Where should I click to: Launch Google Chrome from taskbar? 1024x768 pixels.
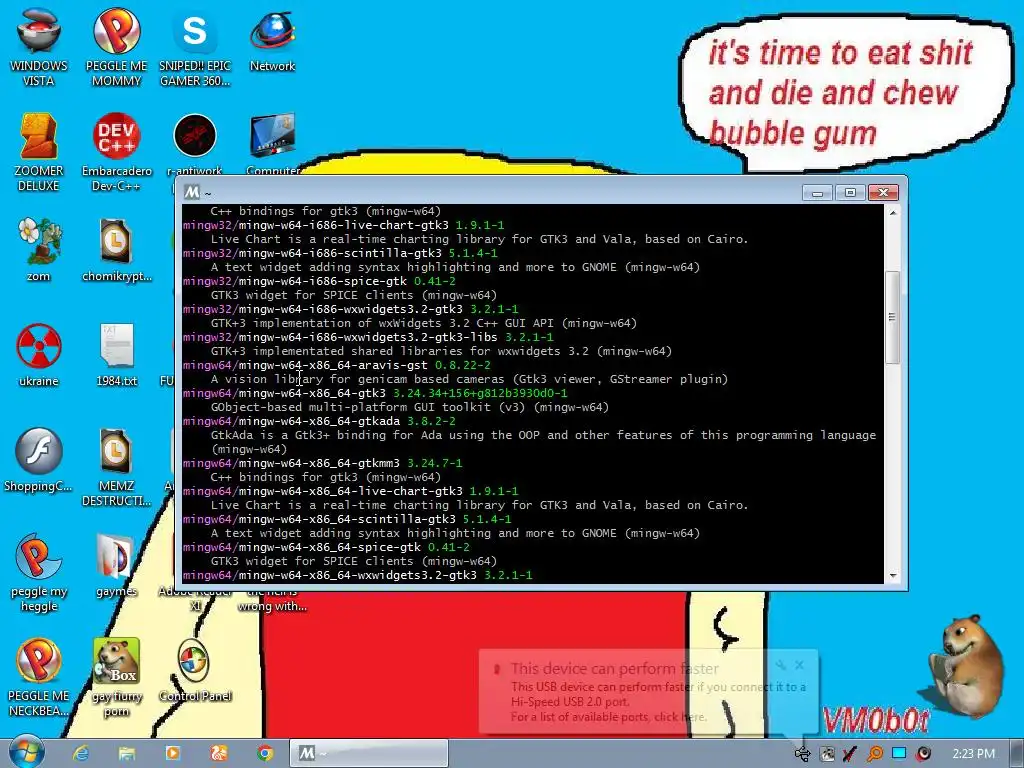(x=264, y=754)
